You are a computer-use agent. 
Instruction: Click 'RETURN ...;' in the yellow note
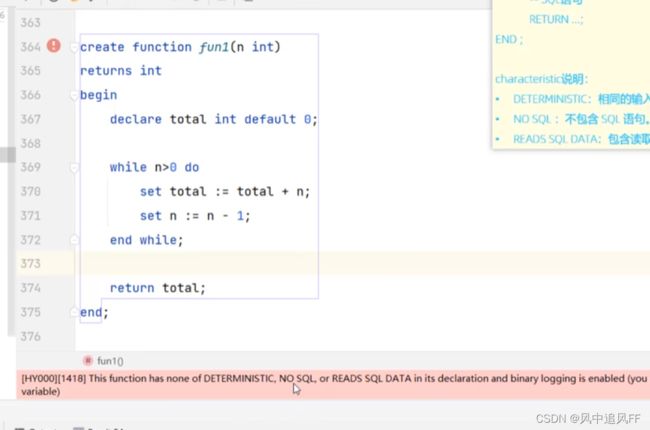[556, 19]
